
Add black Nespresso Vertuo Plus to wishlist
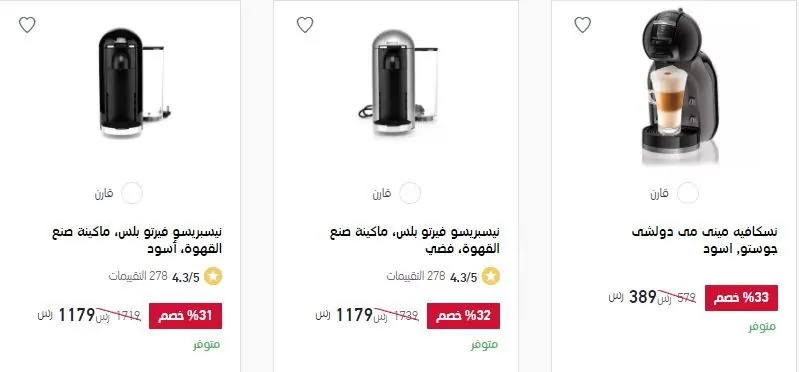coord(27,24)
